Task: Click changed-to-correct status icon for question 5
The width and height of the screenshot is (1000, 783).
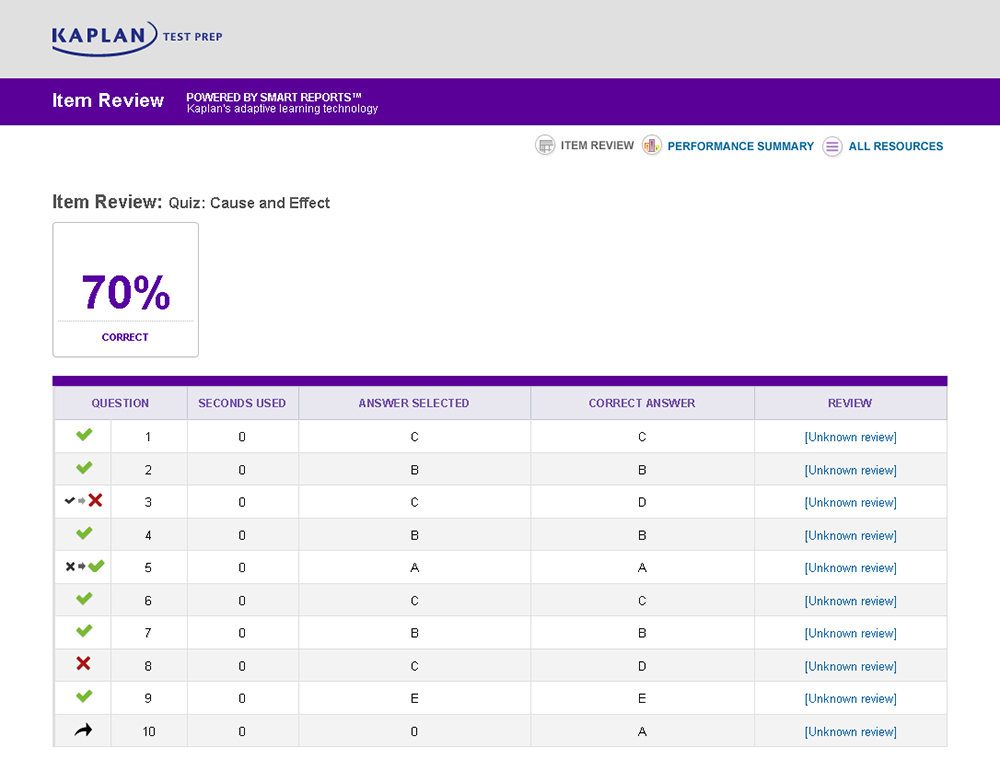Action: 84,567
